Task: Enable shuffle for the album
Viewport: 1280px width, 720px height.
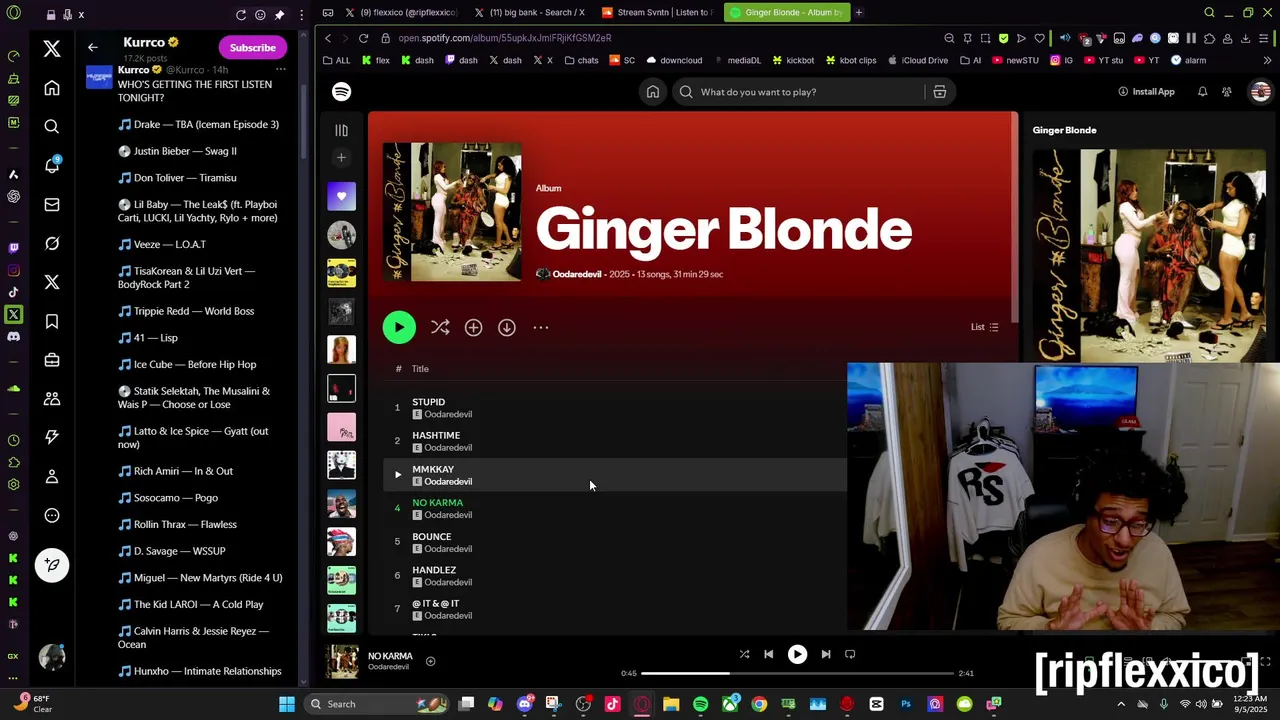Action: (440, 327)
